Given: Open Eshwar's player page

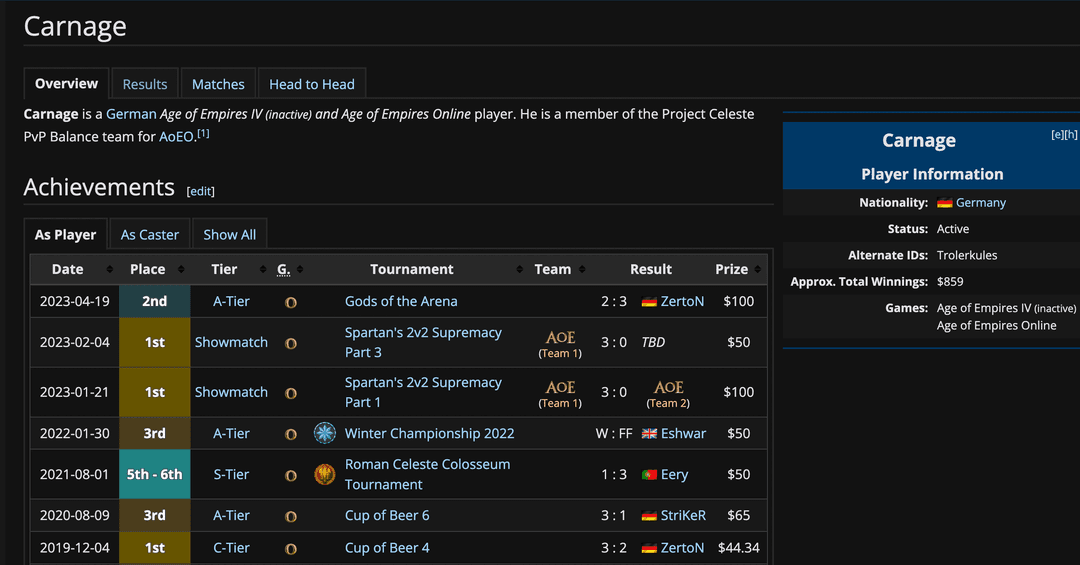Looking at the screenshot, I should 683,433.
